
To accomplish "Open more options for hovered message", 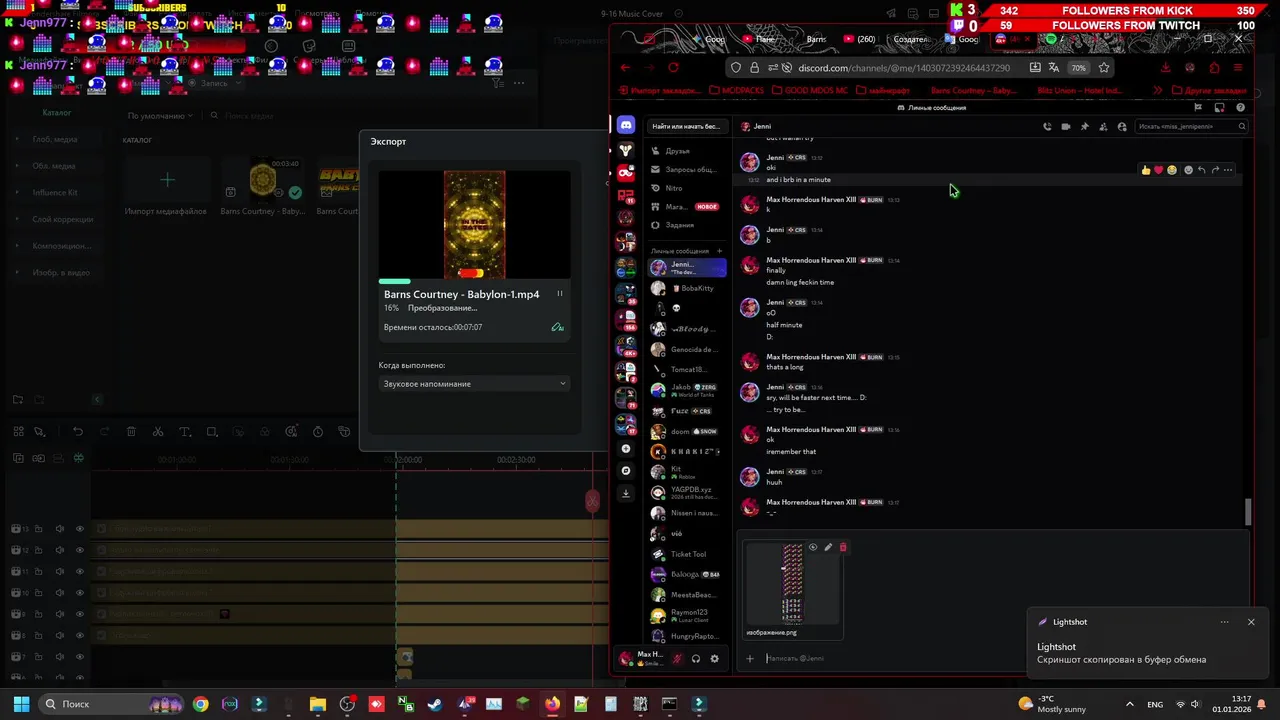I will coord(1228,170).
